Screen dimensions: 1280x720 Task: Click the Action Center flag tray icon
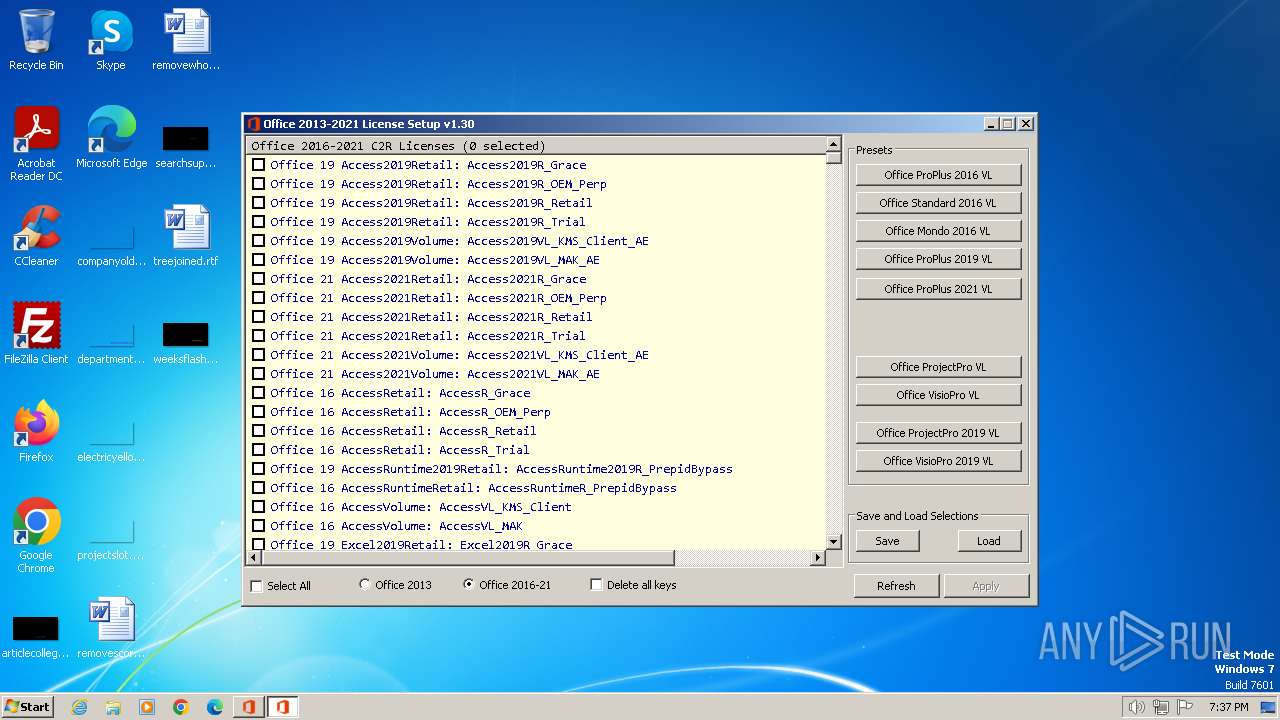pos(1185,707)
